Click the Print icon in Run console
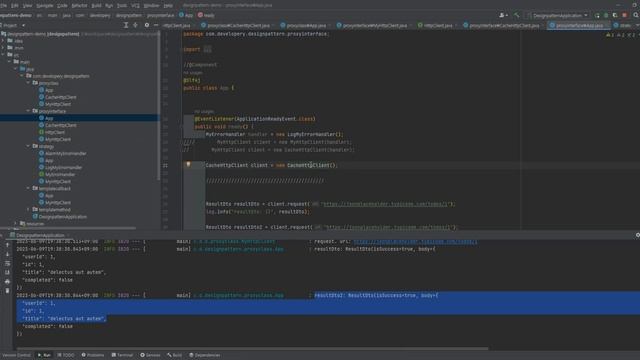 coord(7,281)
